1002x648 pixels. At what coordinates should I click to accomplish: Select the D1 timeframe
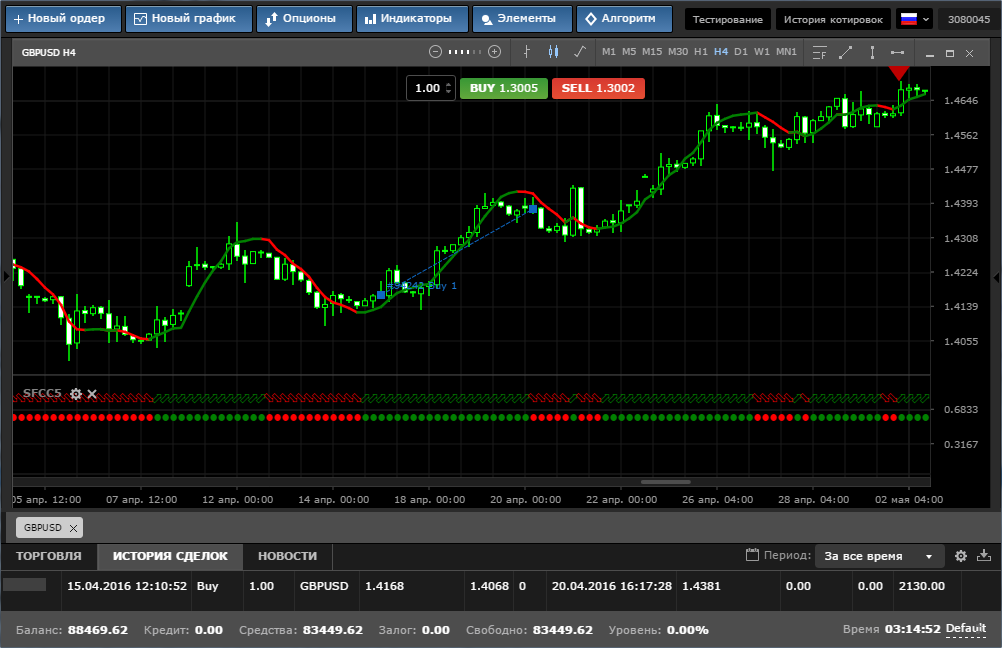point(741,52)
